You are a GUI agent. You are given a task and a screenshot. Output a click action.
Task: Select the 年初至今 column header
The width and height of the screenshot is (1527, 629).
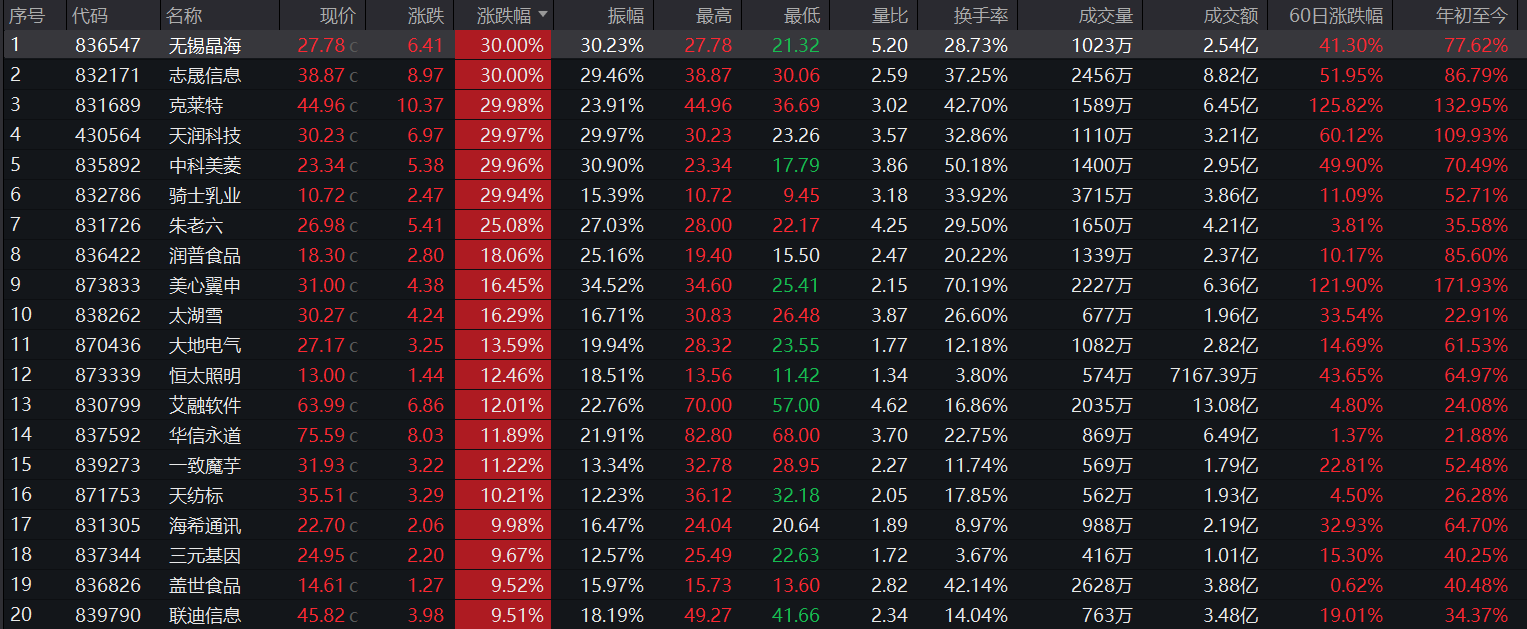[1471, 15]
